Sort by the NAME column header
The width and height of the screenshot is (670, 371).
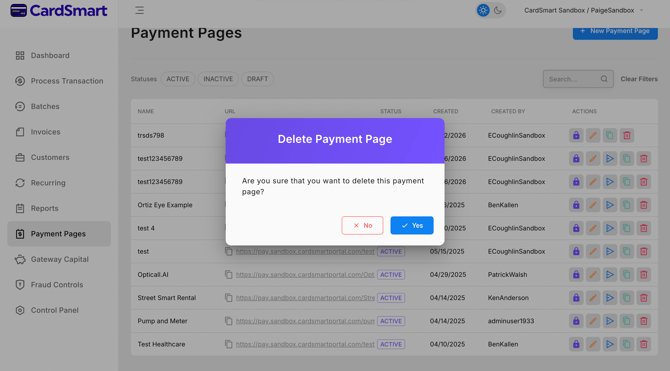tap(146, 112)
